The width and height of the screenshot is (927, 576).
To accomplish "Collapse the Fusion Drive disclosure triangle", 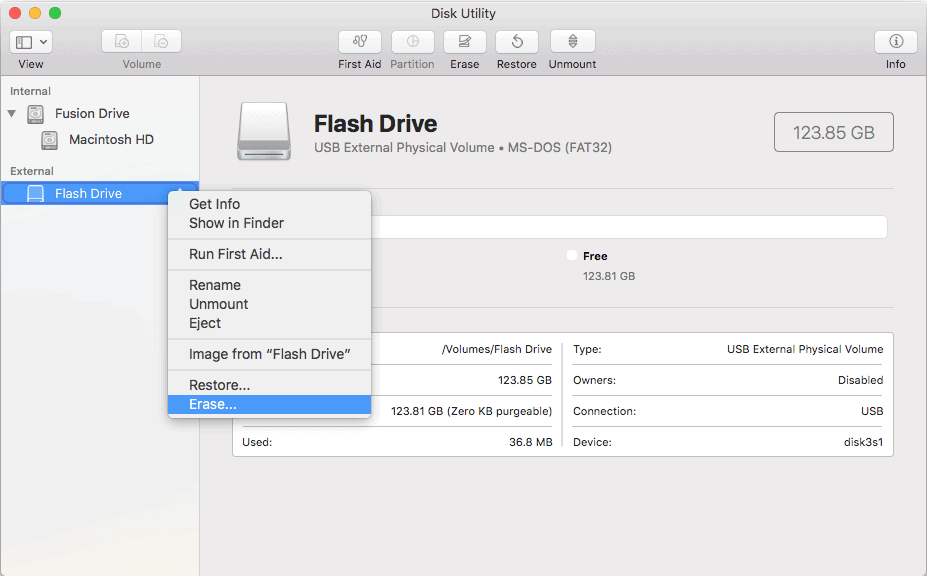I will pos(12,113).
